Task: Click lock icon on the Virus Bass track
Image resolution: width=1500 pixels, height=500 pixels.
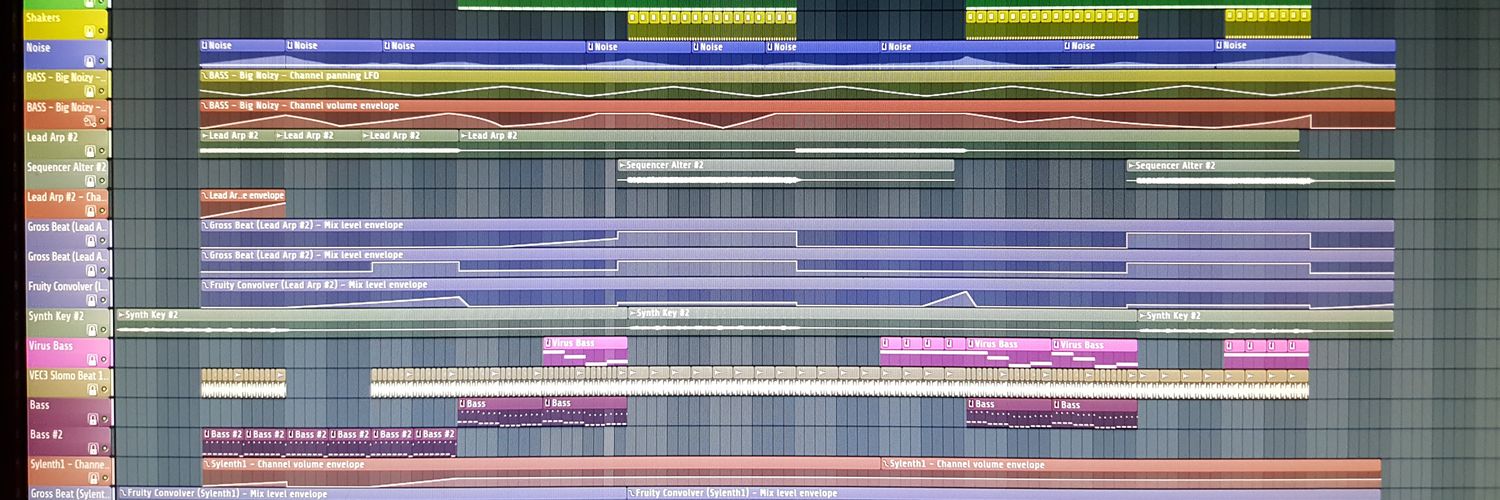Action: (91, 360)
